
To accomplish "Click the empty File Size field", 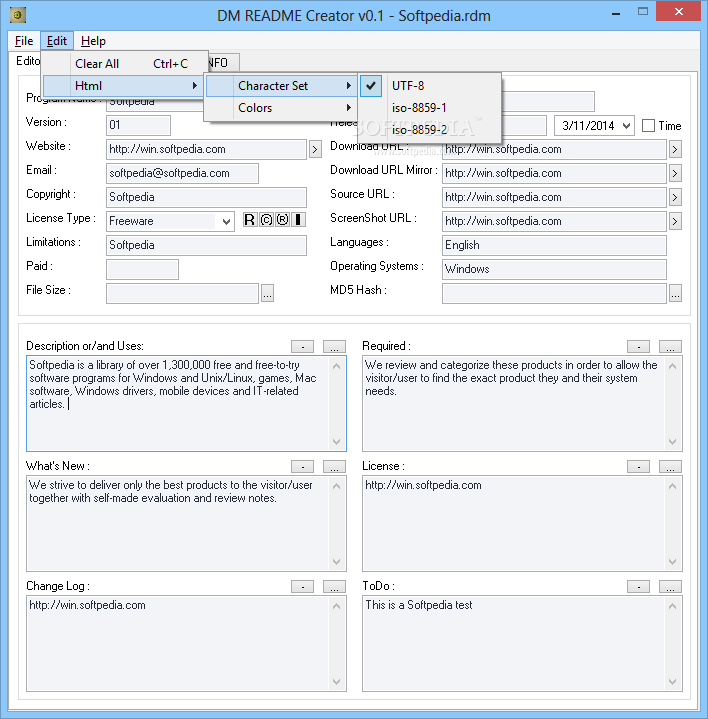I will coord(182,293).
